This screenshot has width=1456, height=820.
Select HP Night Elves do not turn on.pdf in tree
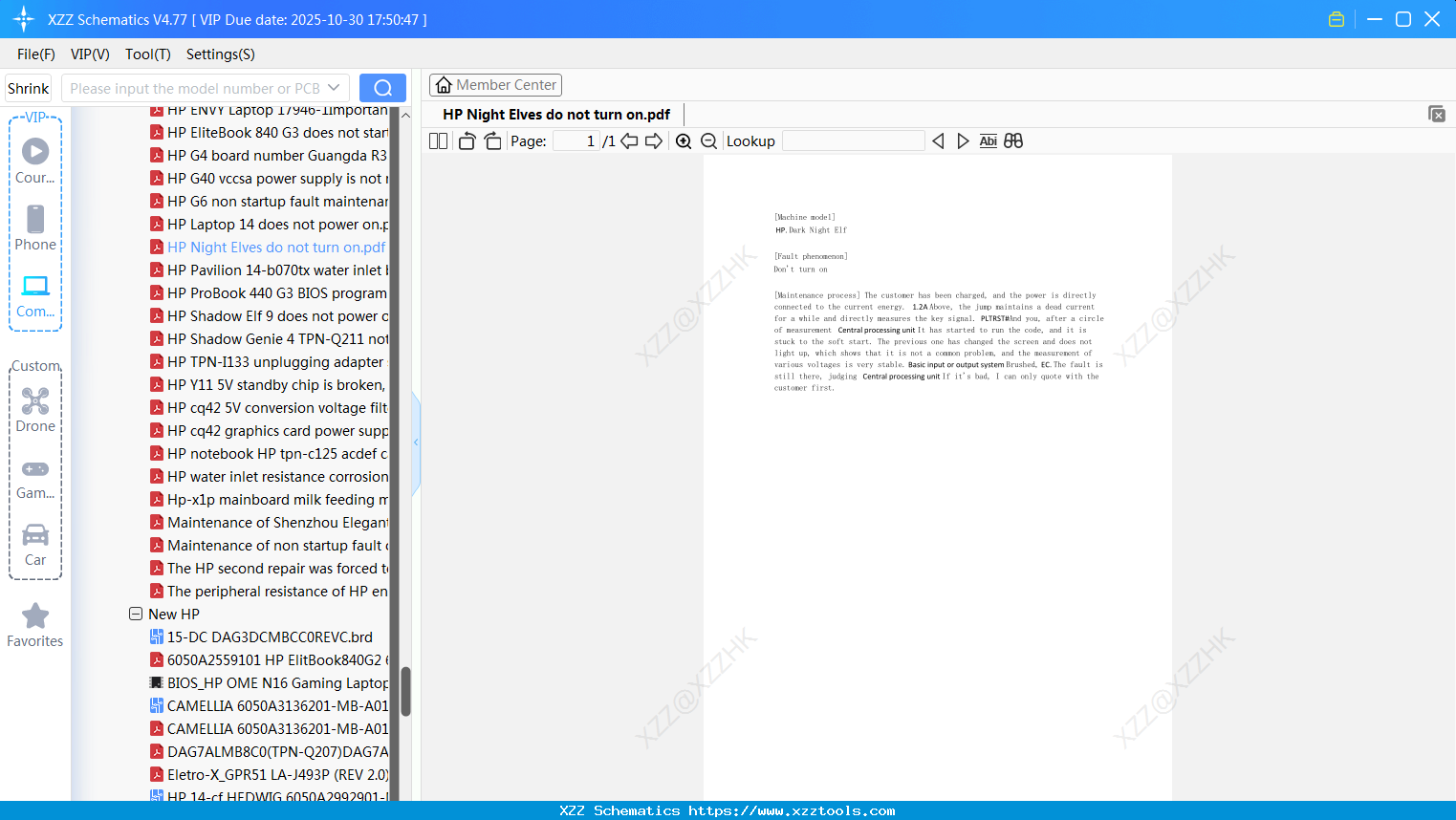click(269, 248)
